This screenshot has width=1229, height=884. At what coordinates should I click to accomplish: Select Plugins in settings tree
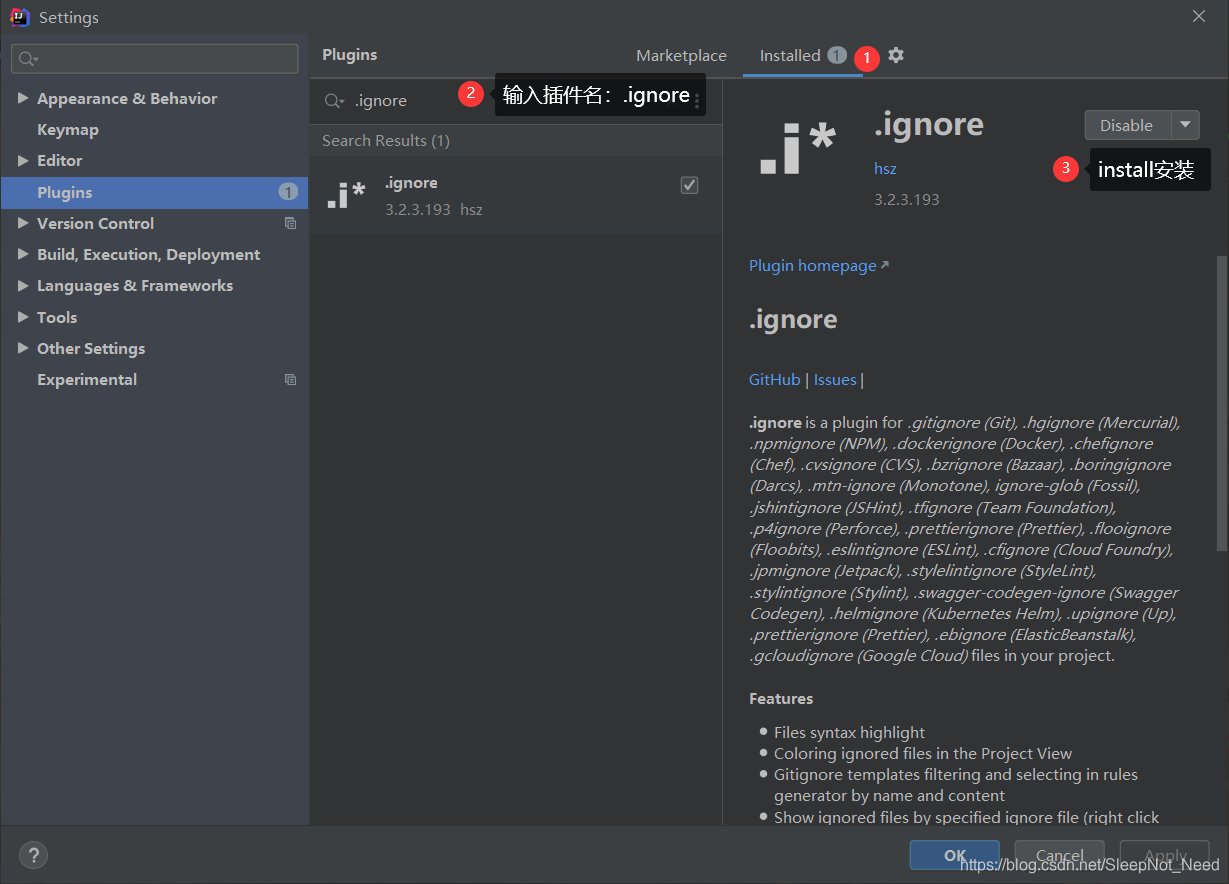click(155, 192)
